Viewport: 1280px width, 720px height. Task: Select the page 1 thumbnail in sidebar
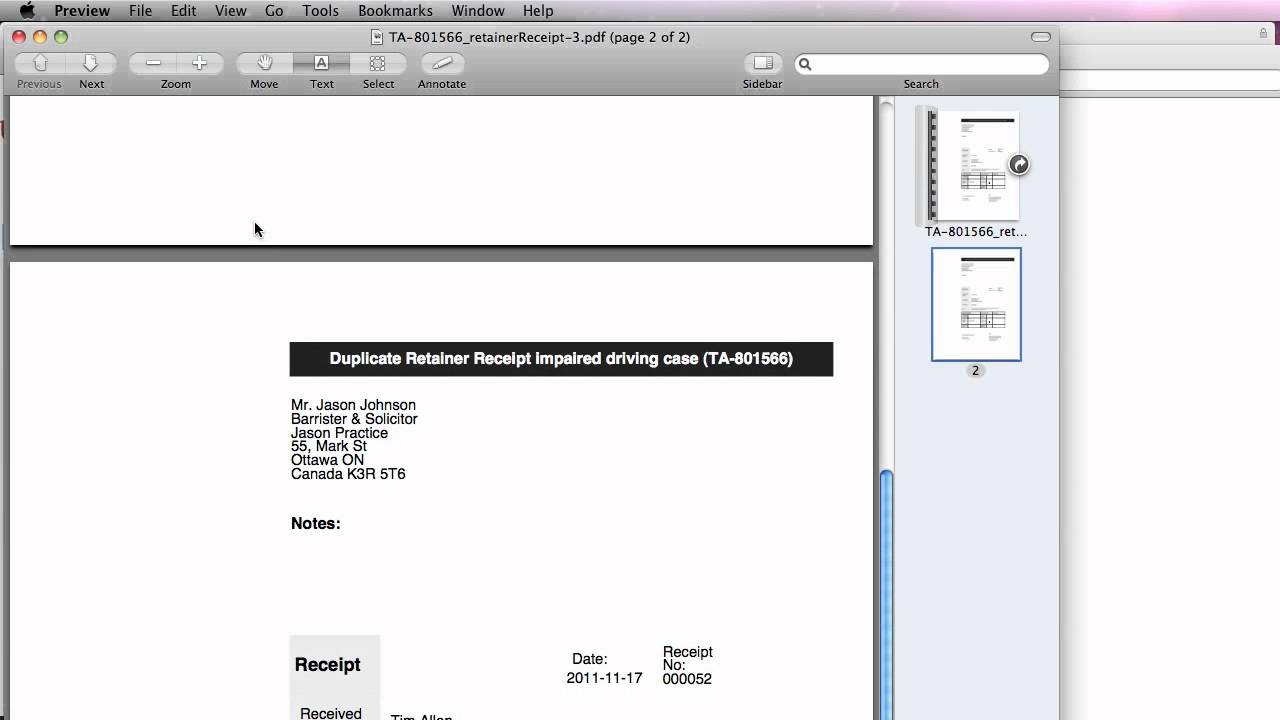[975, 165]
